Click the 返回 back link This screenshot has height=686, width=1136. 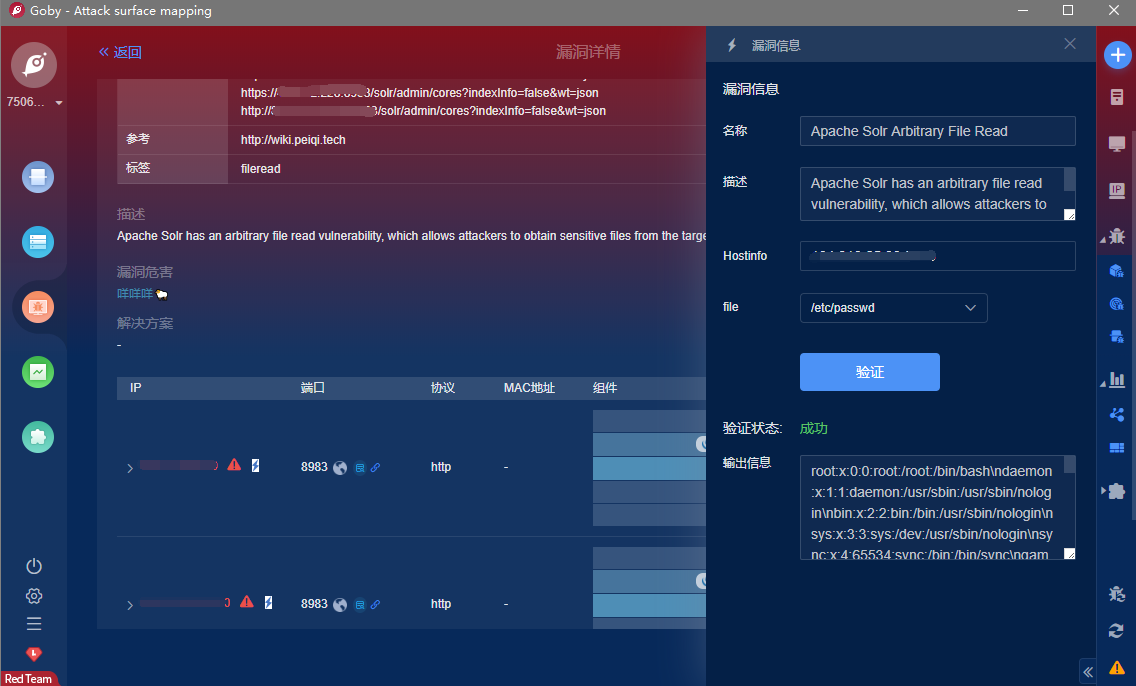120,52
